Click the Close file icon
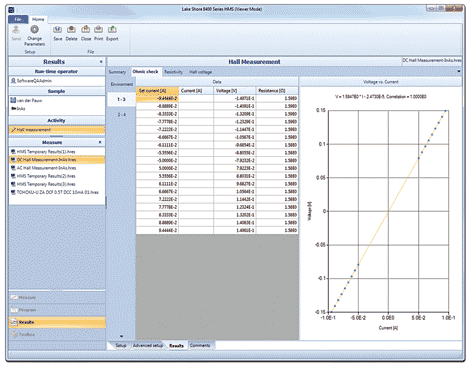Screen dimensions: 470x366 [86, 29]
